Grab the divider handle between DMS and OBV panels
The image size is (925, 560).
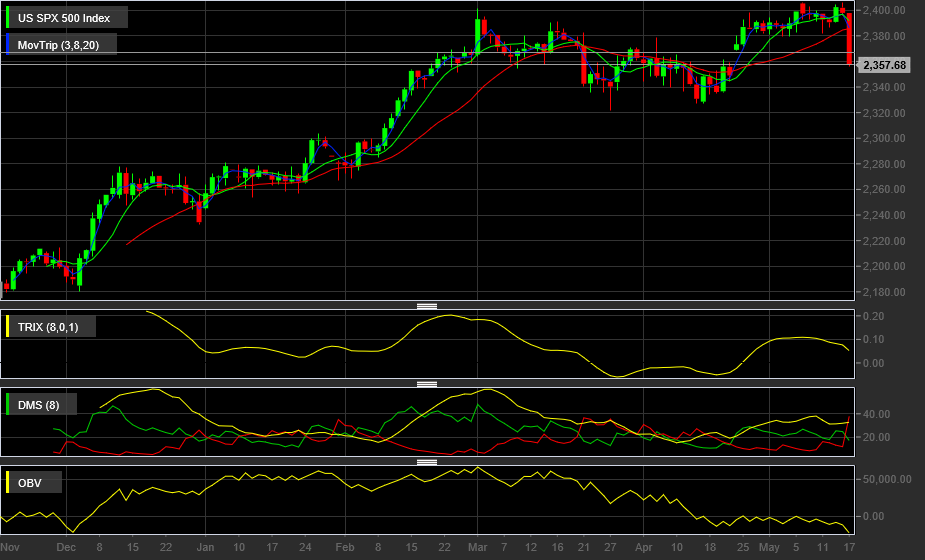click(427, 462)
